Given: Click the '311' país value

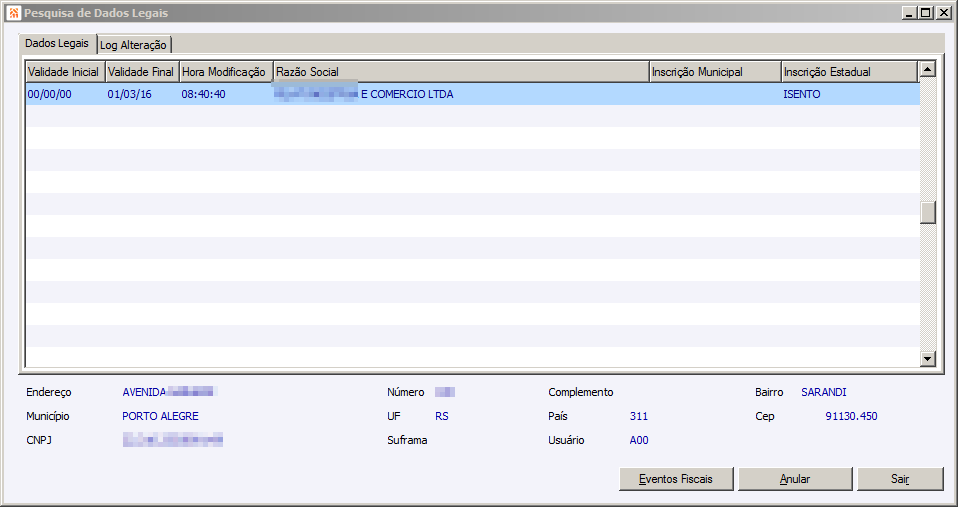Looking at the screenshot, I should [638, 416].
